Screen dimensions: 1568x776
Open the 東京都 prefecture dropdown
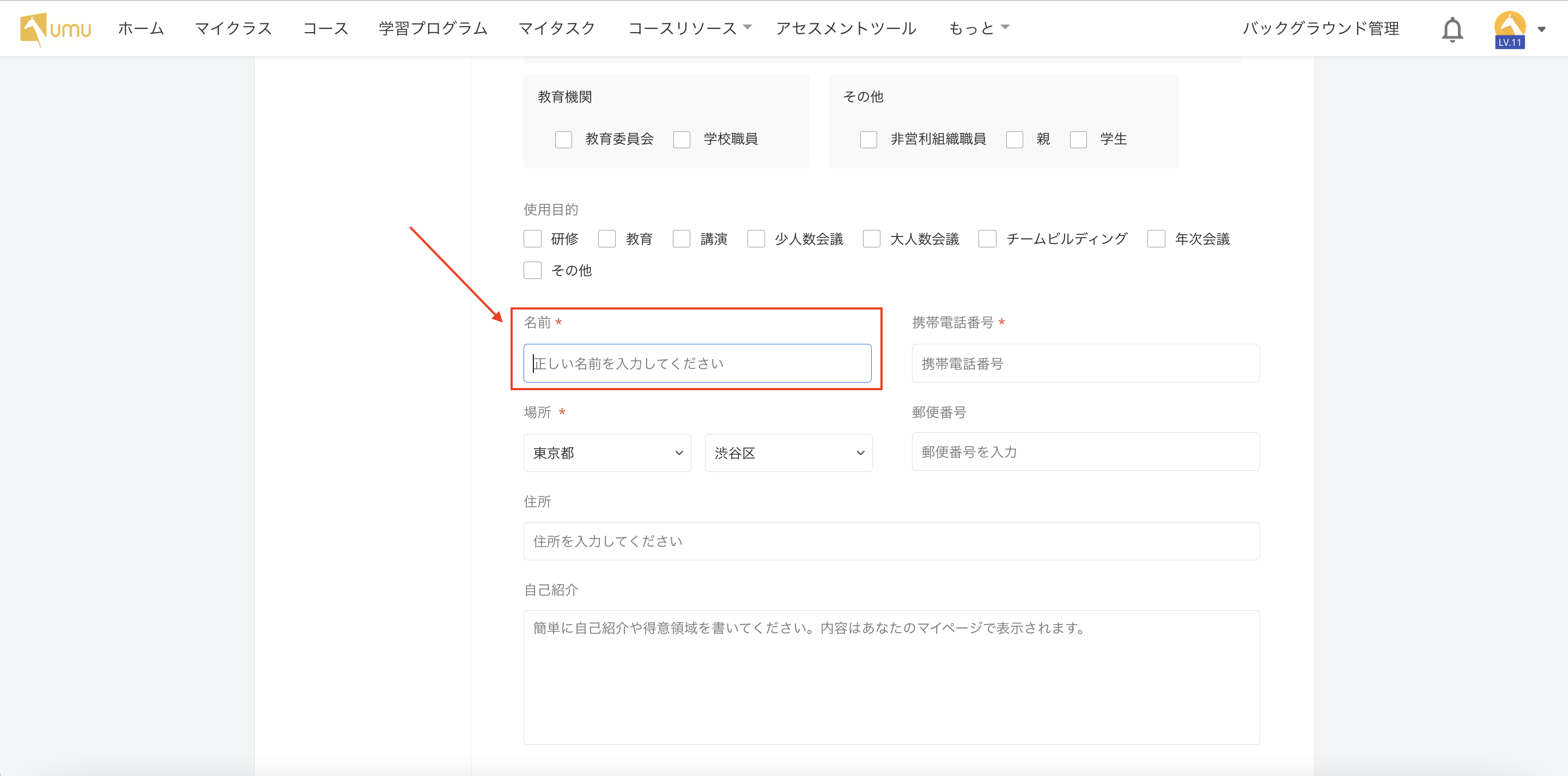tap(607, 453)
